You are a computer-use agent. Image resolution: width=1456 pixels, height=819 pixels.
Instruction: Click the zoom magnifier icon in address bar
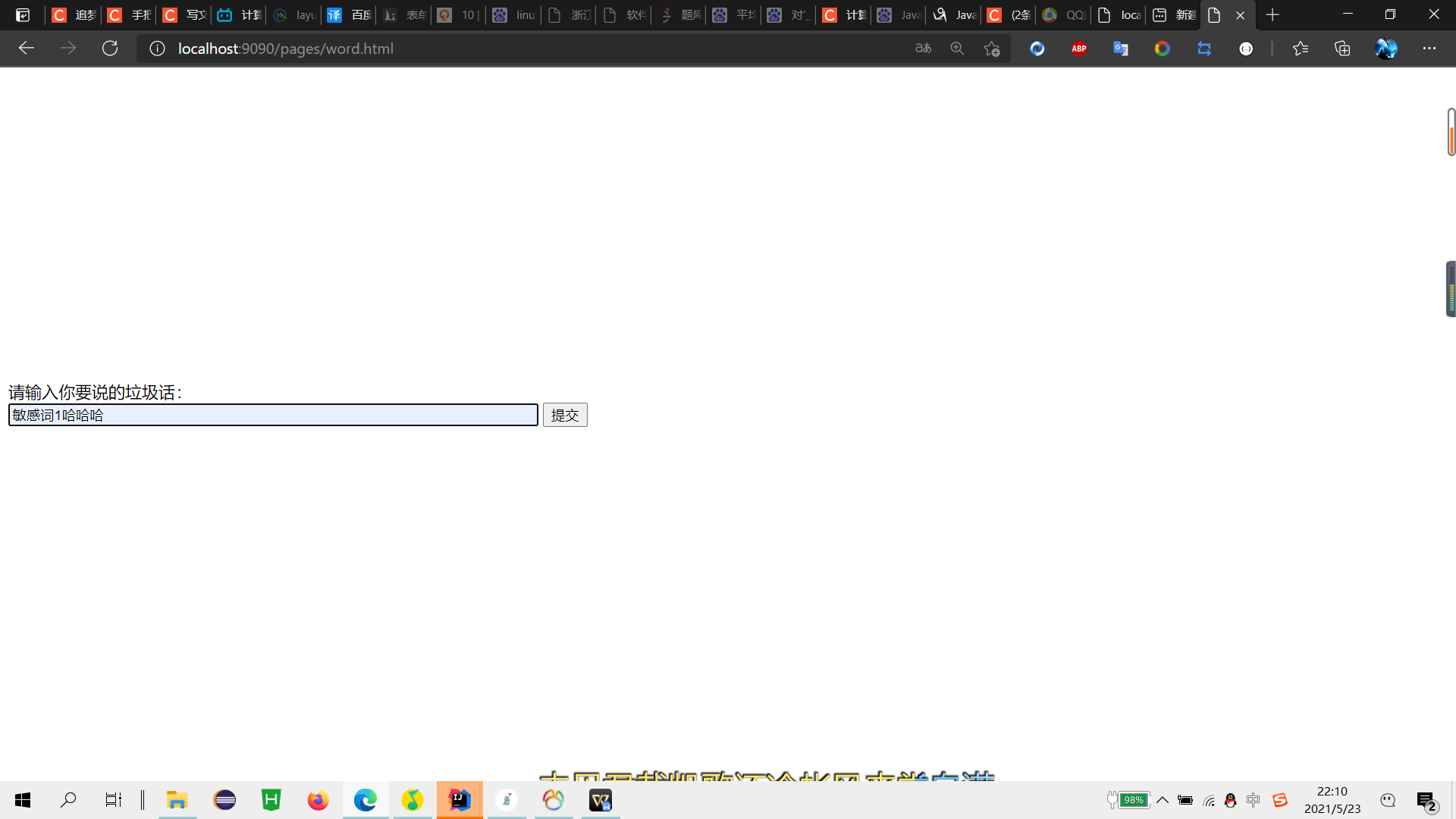tap(957, 49)
